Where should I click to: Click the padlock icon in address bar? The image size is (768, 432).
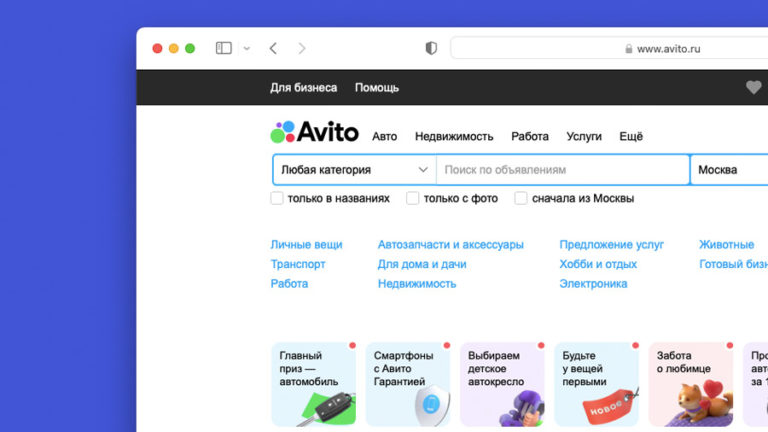pos(629,48)
